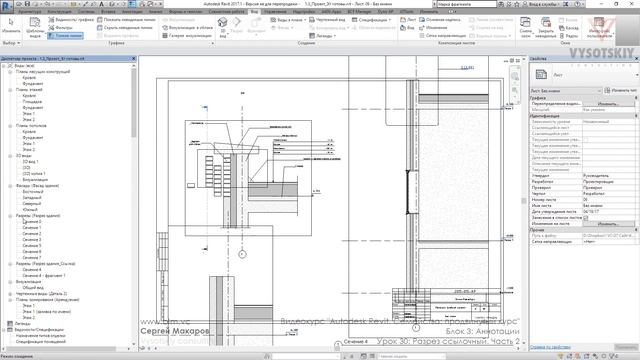Switch to Изменить ribbon tab
This screenshot has height=360, width=640.
429,12
